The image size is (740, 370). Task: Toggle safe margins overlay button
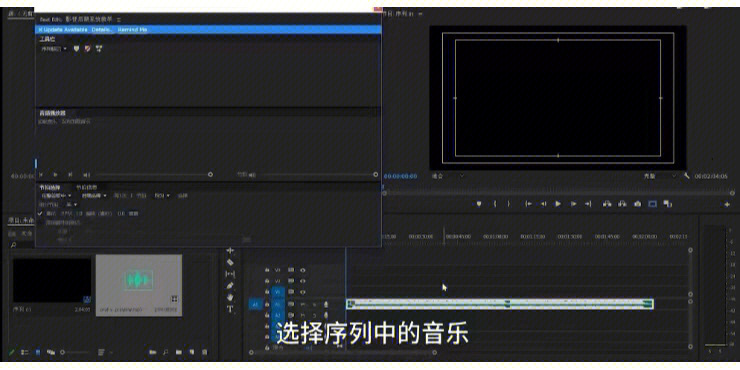pos(652,204)
